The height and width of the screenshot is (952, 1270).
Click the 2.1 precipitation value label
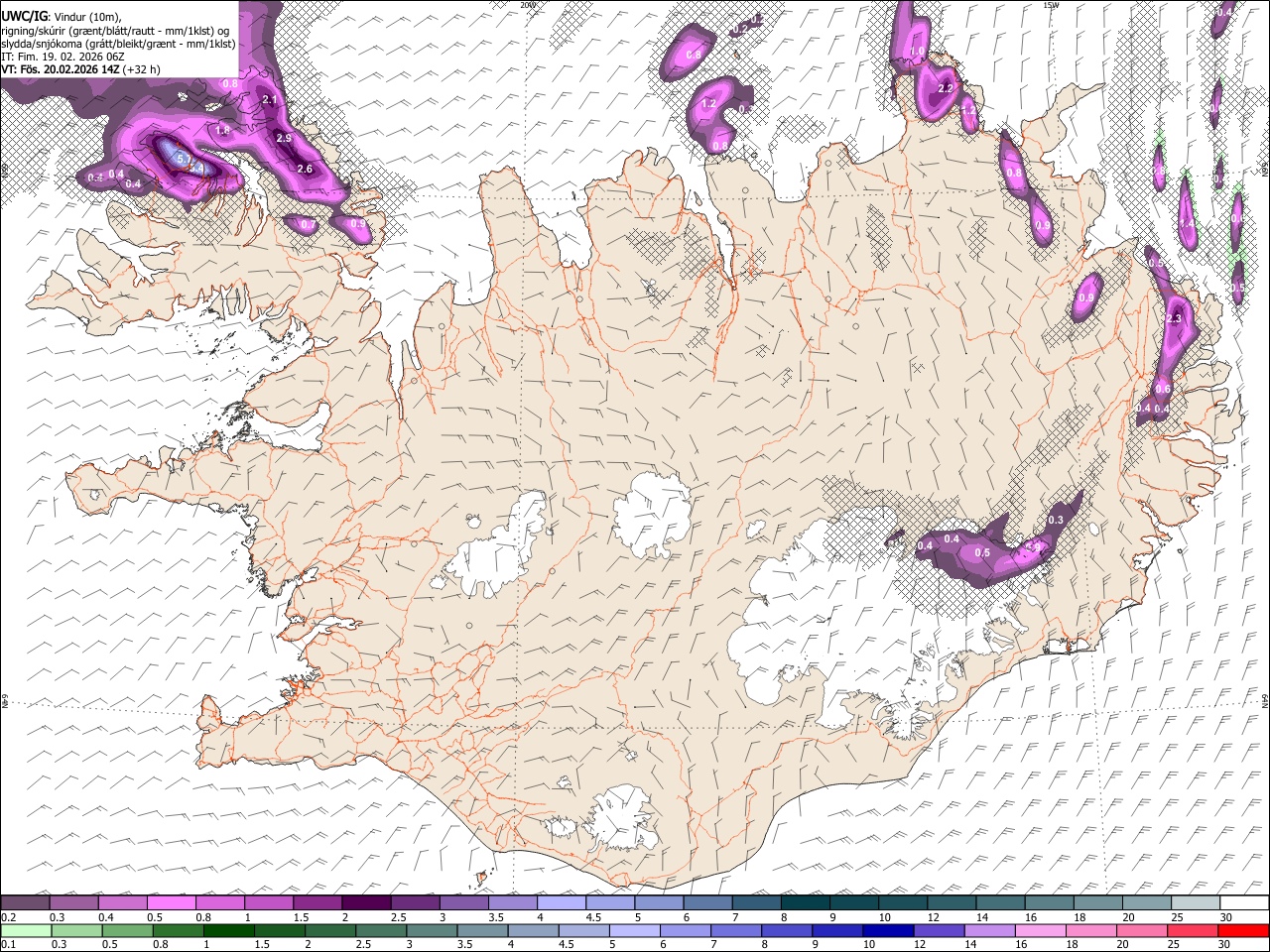click(269, 100)
